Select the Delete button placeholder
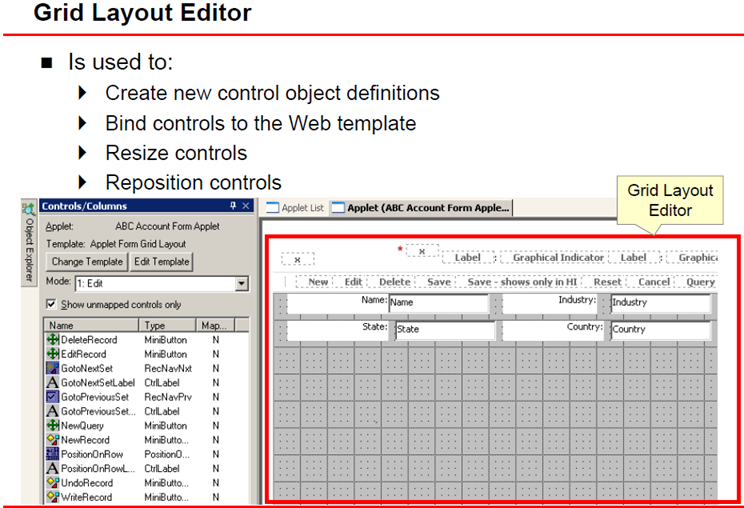 (394, 282)
